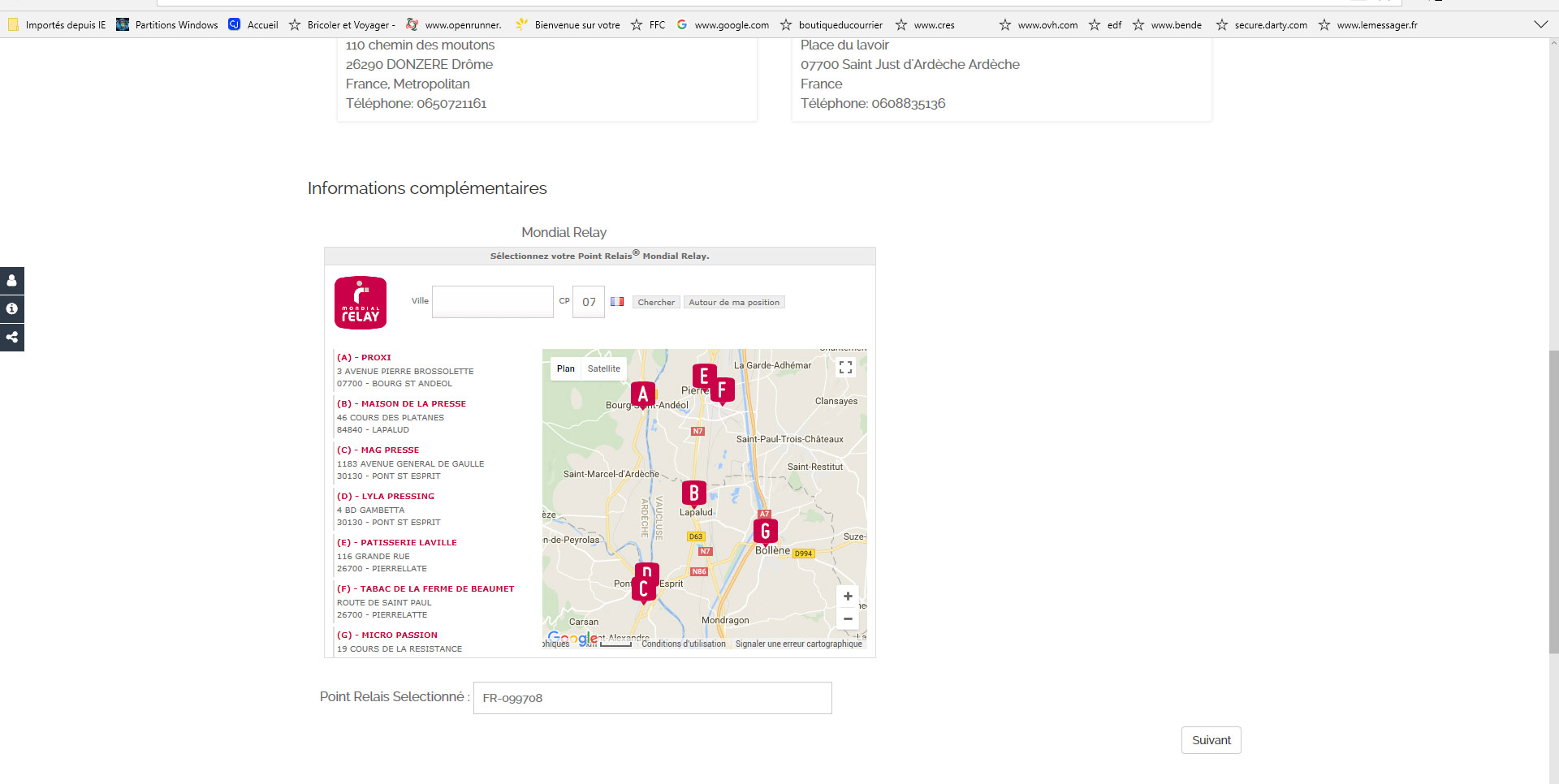1559x784 pixels.
Task: Select relay point (E) - PATISSERIE LAVILLE
Action: click(x=397, y=542)
